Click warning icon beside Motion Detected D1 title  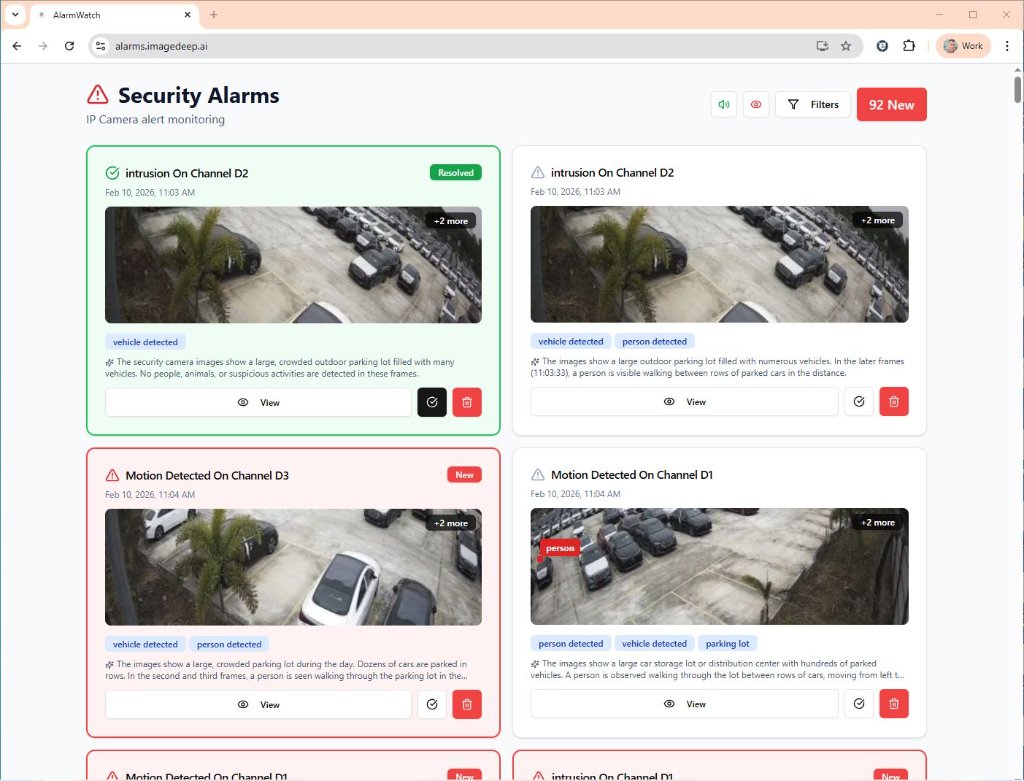537,475
